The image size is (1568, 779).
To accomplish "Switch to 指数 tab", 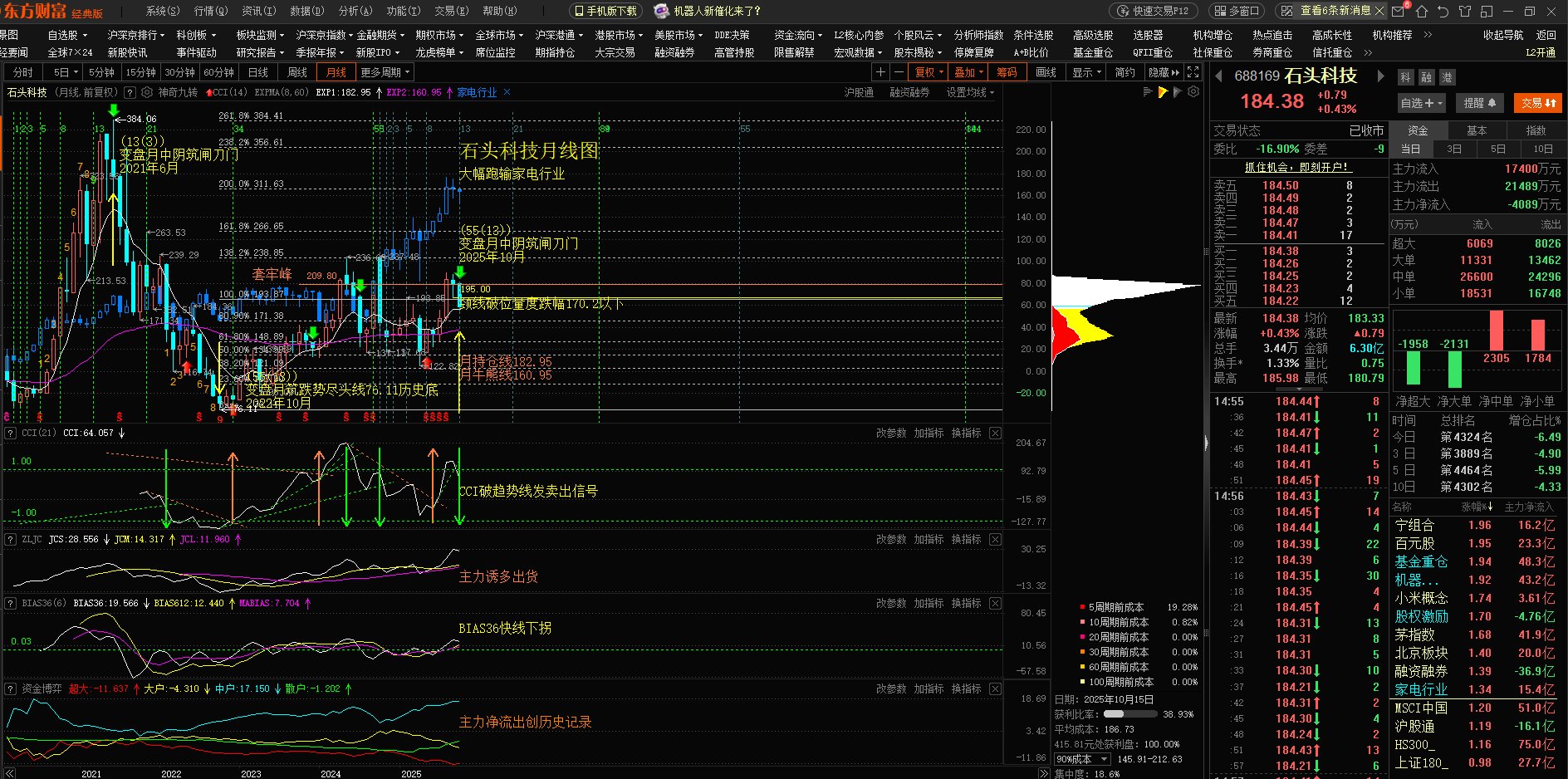I will pyautogui.click(x=1536, y=130).
